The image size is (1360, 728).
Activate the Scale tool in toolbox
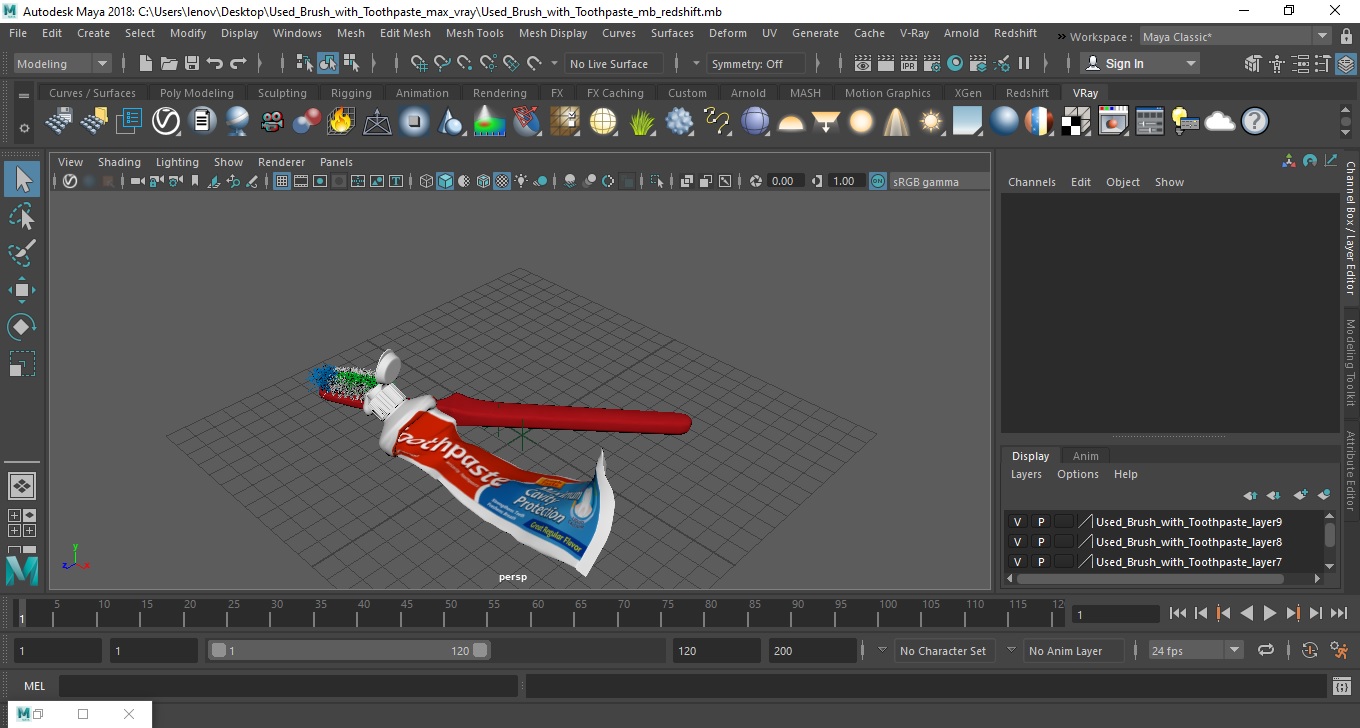click(x=22, y=363)
